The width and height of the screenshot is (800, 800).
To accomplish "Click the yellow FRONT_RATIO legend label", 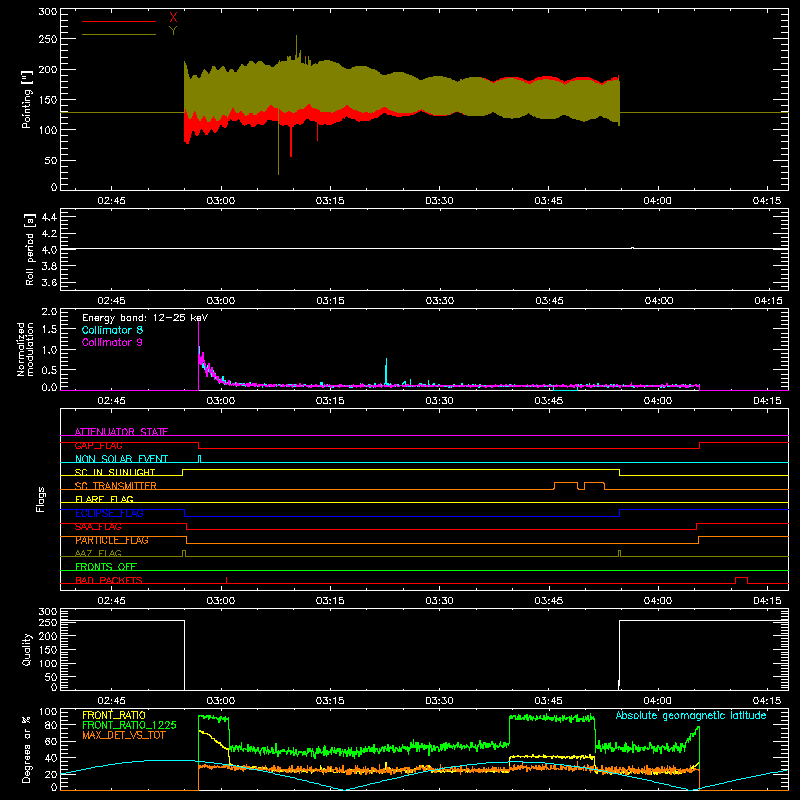I will [114, 715].
